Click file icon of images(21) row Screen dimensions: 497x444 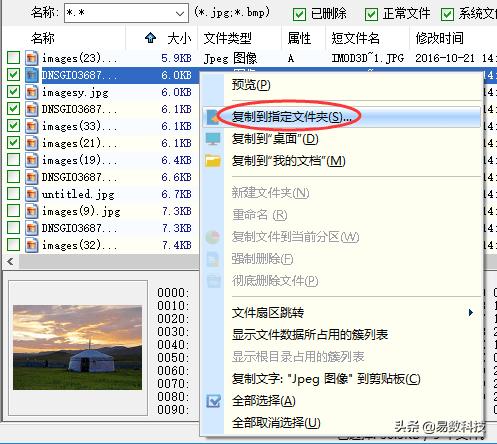pyautogui.click(x=31, y=143)
